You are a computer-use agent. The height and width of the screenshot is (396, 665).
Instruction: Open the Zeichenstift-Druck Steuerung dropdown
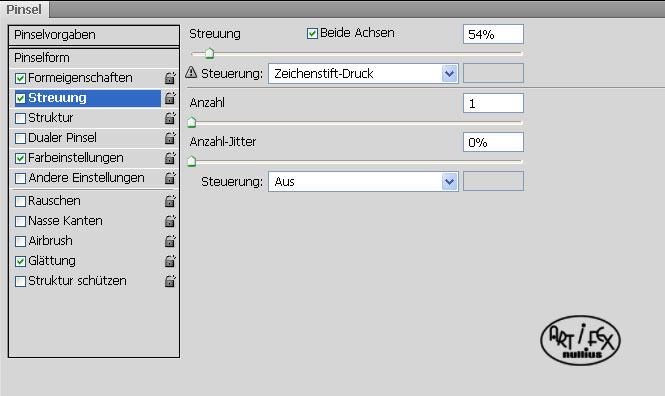(x=363, y=74)
